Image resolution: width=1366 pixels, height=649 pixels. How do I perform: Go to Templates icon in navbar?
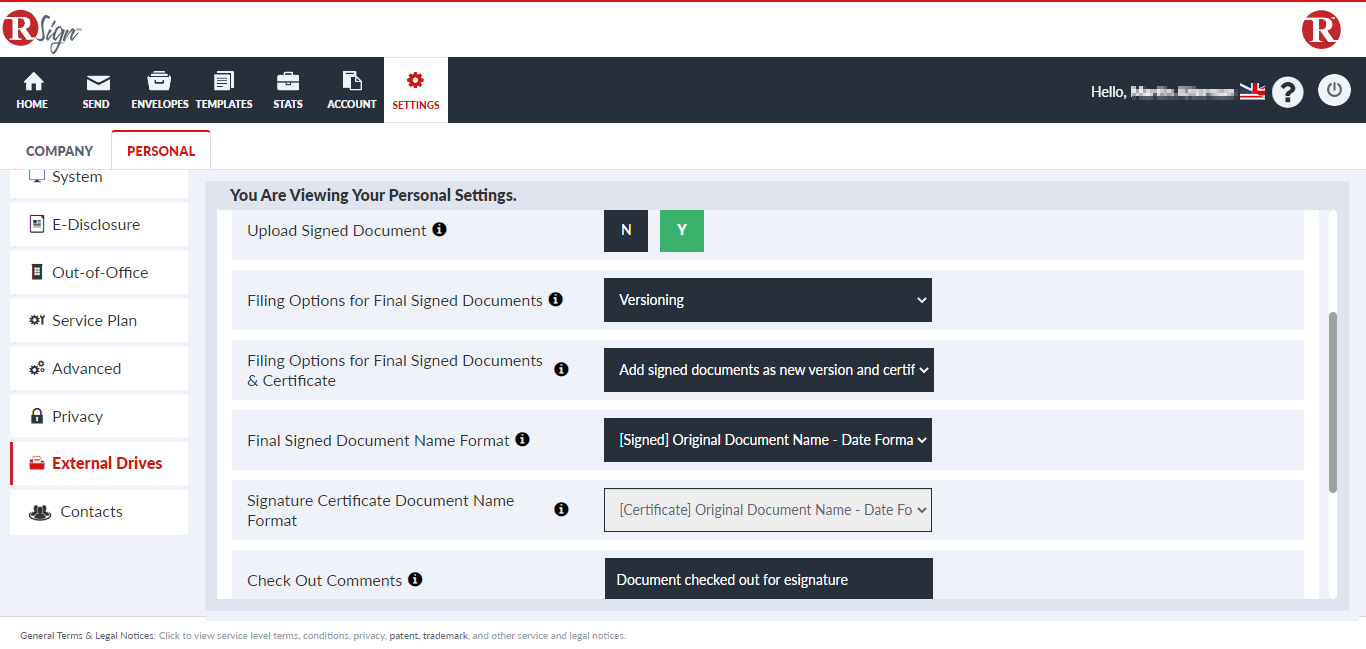[x=224, y=82]
